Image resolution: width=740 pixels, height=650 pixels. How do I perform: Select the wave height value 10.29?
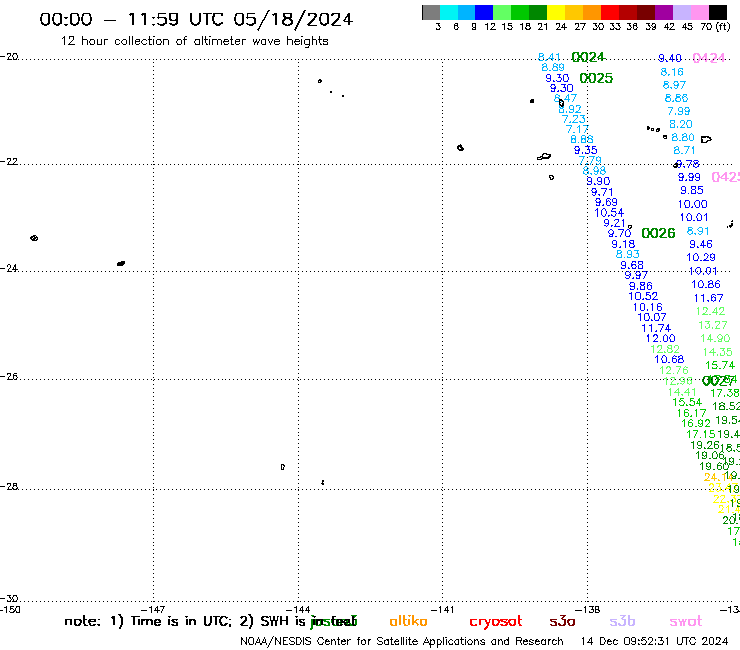[x=701, y=257]
